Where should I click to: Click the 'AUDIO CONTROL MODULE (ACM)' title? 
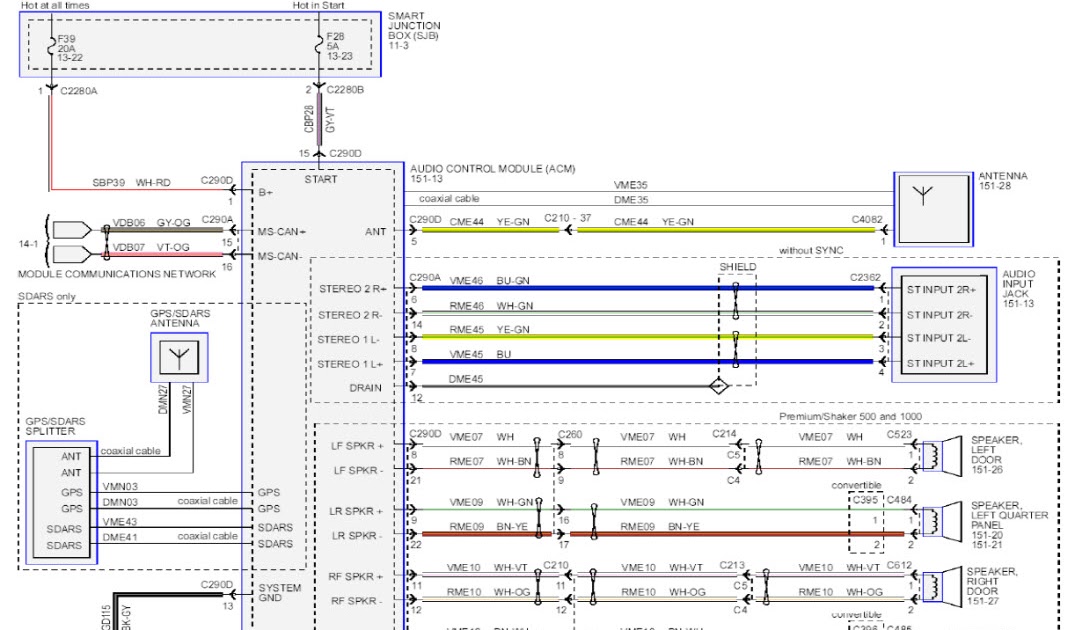tap(492, 169)
